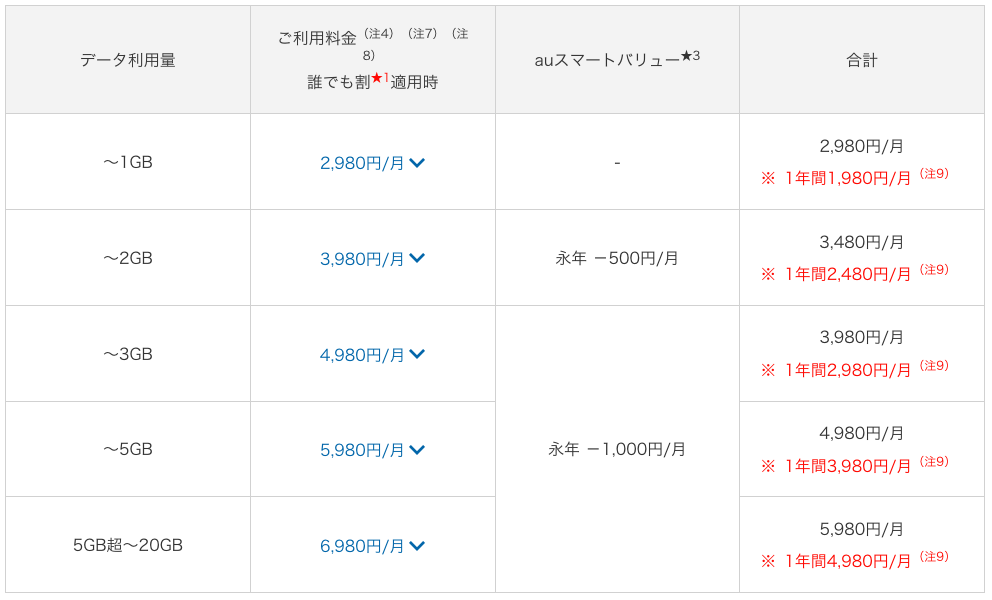Click the red star ★1 note marker
The height and width of the screenshot is (600, 992).
(x=380, y=78)
